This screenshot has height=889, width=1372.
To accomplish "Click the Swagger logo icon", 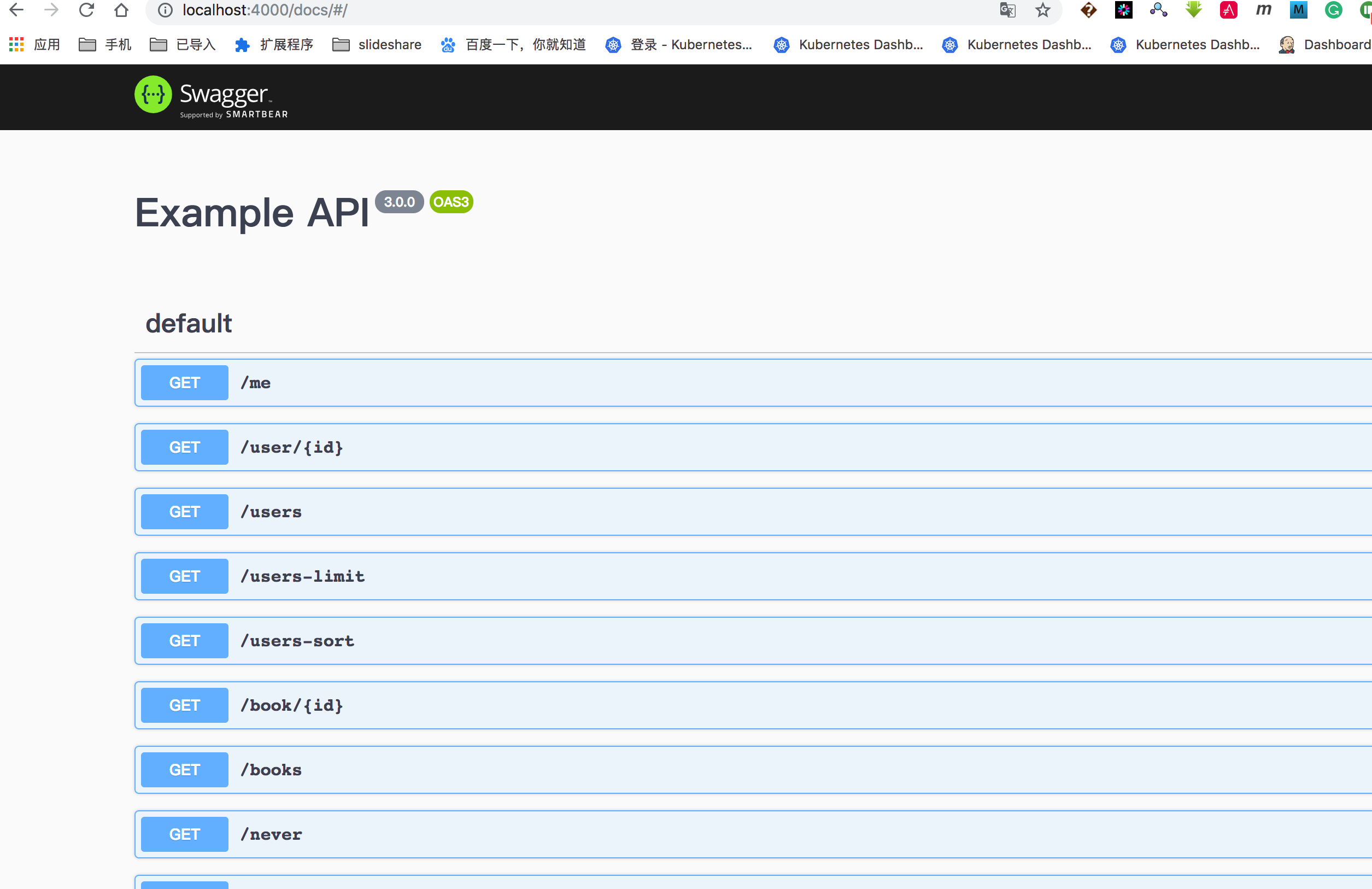I will coord(154,95).
